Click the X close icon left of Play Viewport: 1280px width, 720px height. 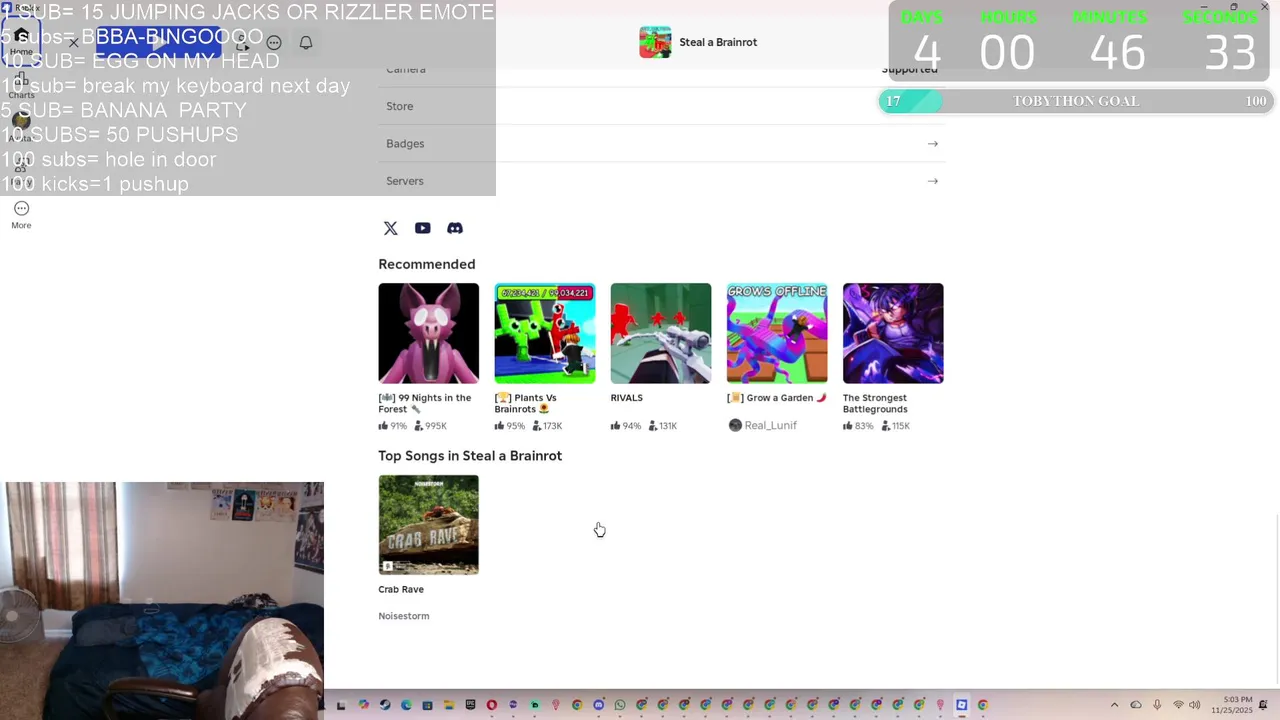coord(73,42)
